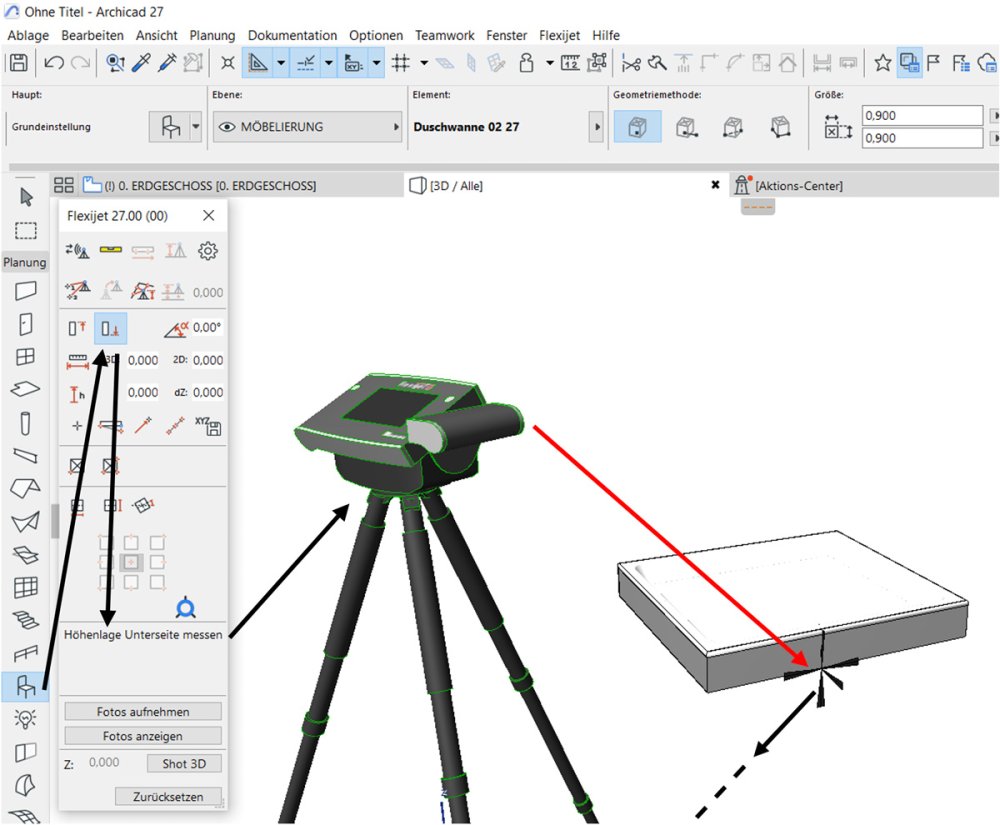
Task: Open the Flexijet menu
Action: coord(559,35)
